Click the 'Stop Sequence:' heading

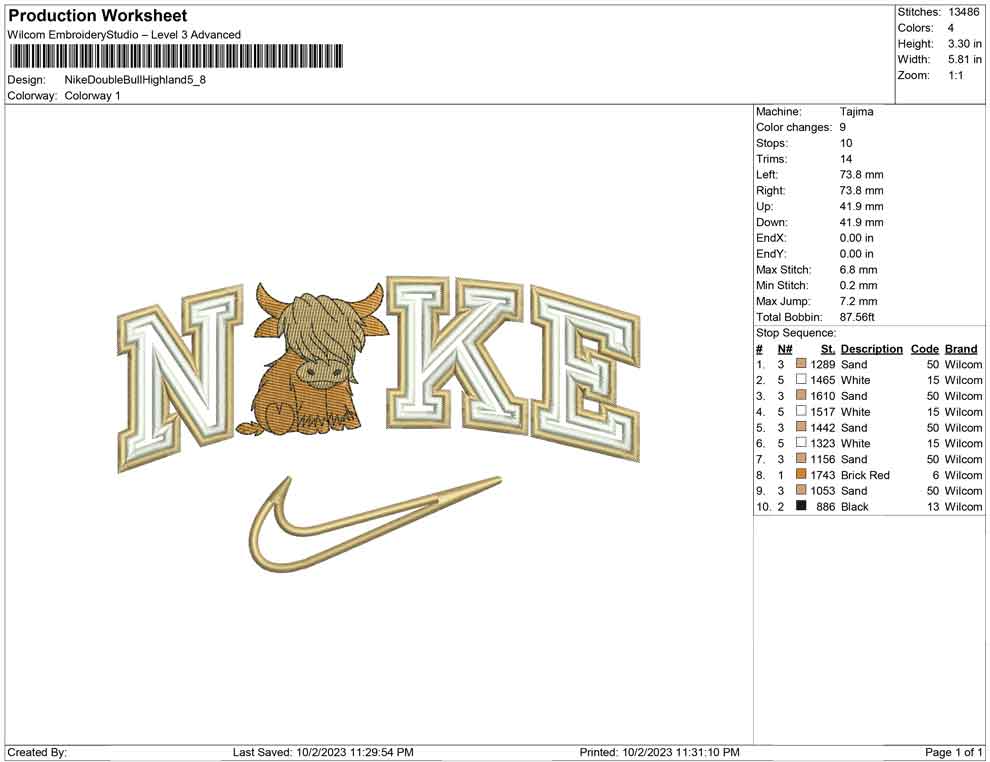tap(796, 332)
